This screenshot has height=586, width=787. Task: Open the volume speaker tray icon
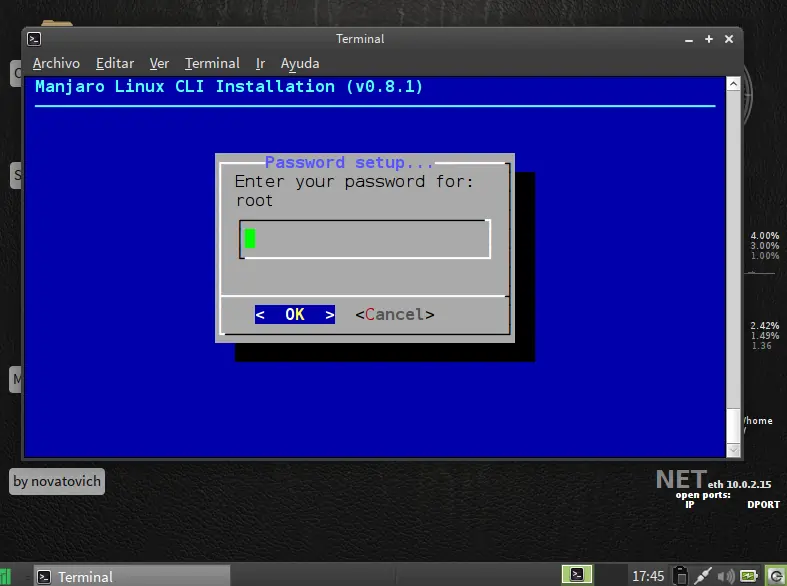[x=726, y=576]
